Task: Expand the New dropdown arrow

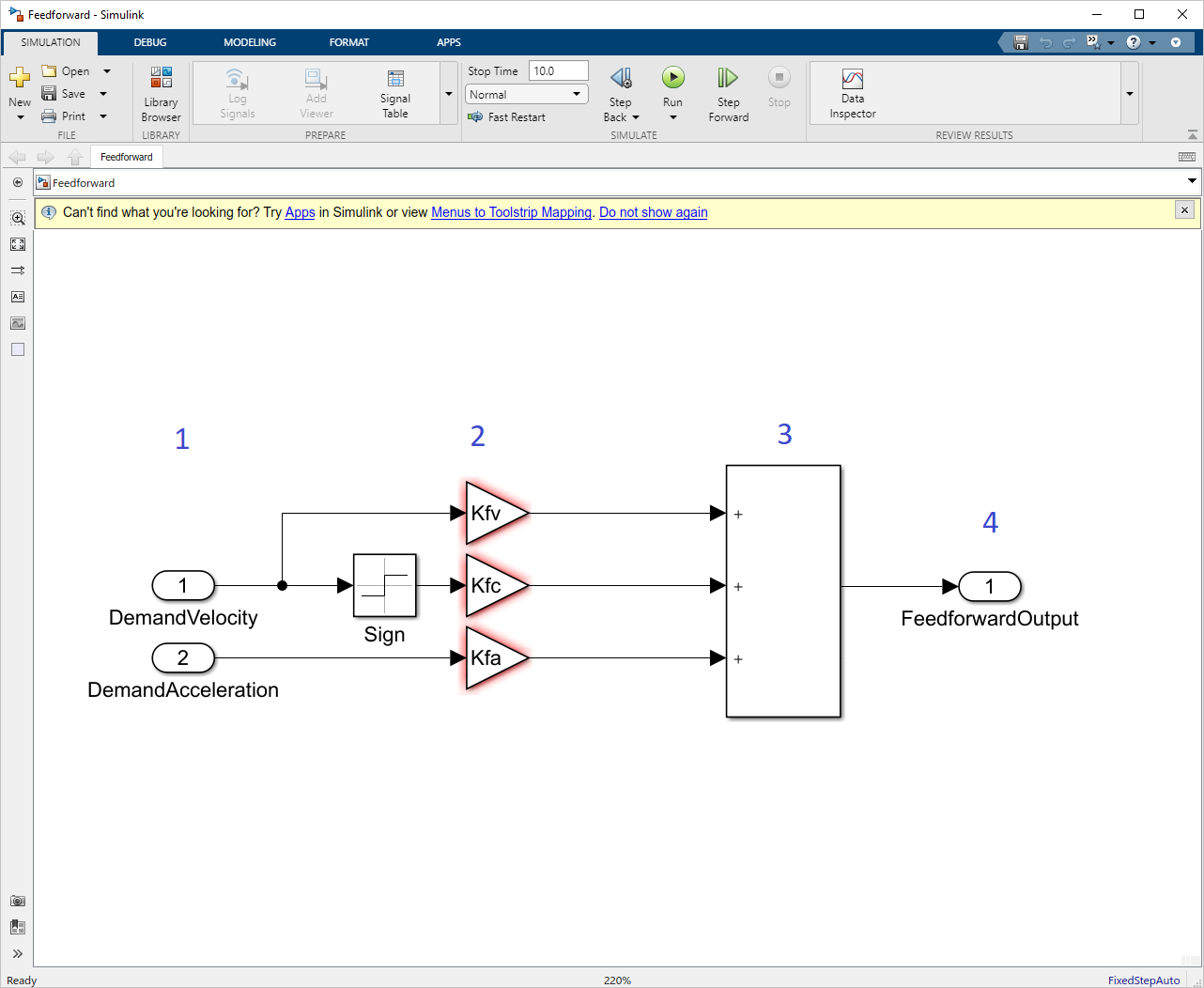Action: click(x=20, y=117)
